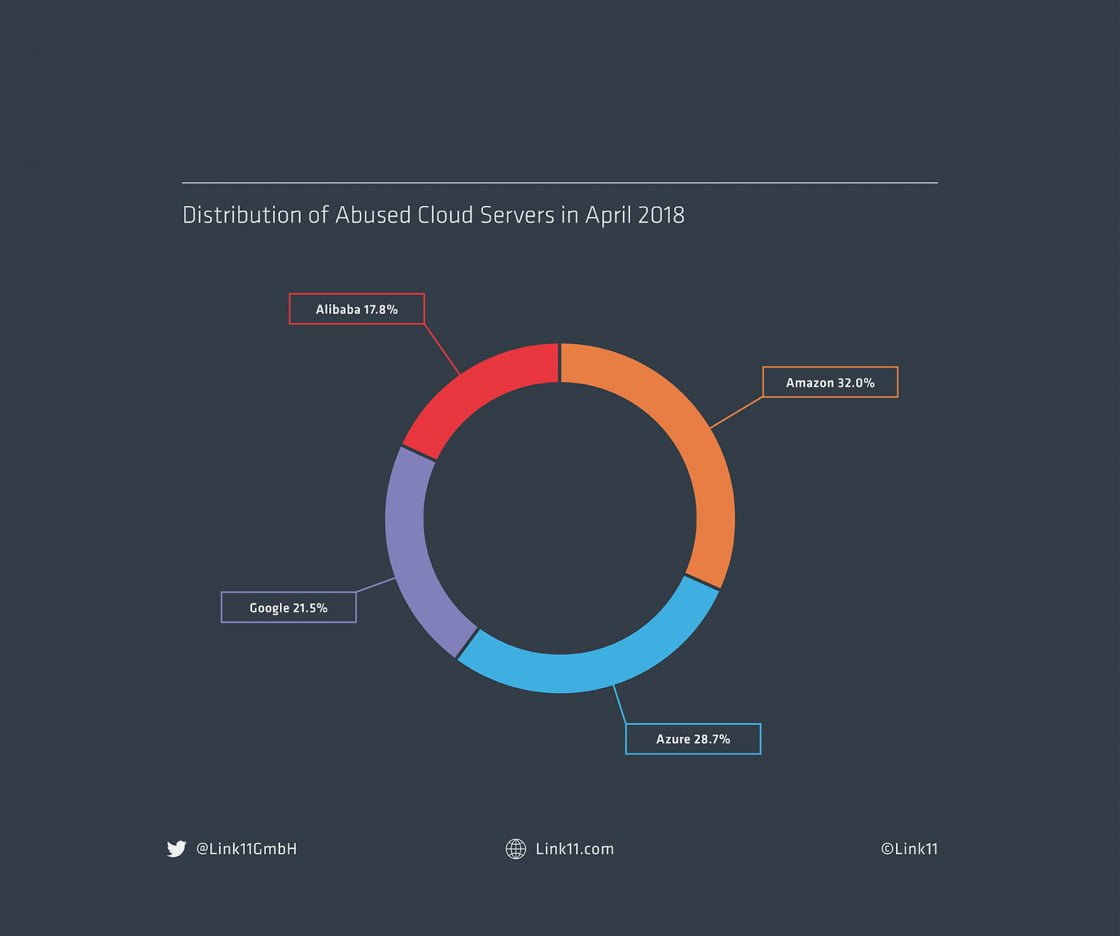
Task: Visit the Link11.com website link
Action: click(x=575, y=848)
